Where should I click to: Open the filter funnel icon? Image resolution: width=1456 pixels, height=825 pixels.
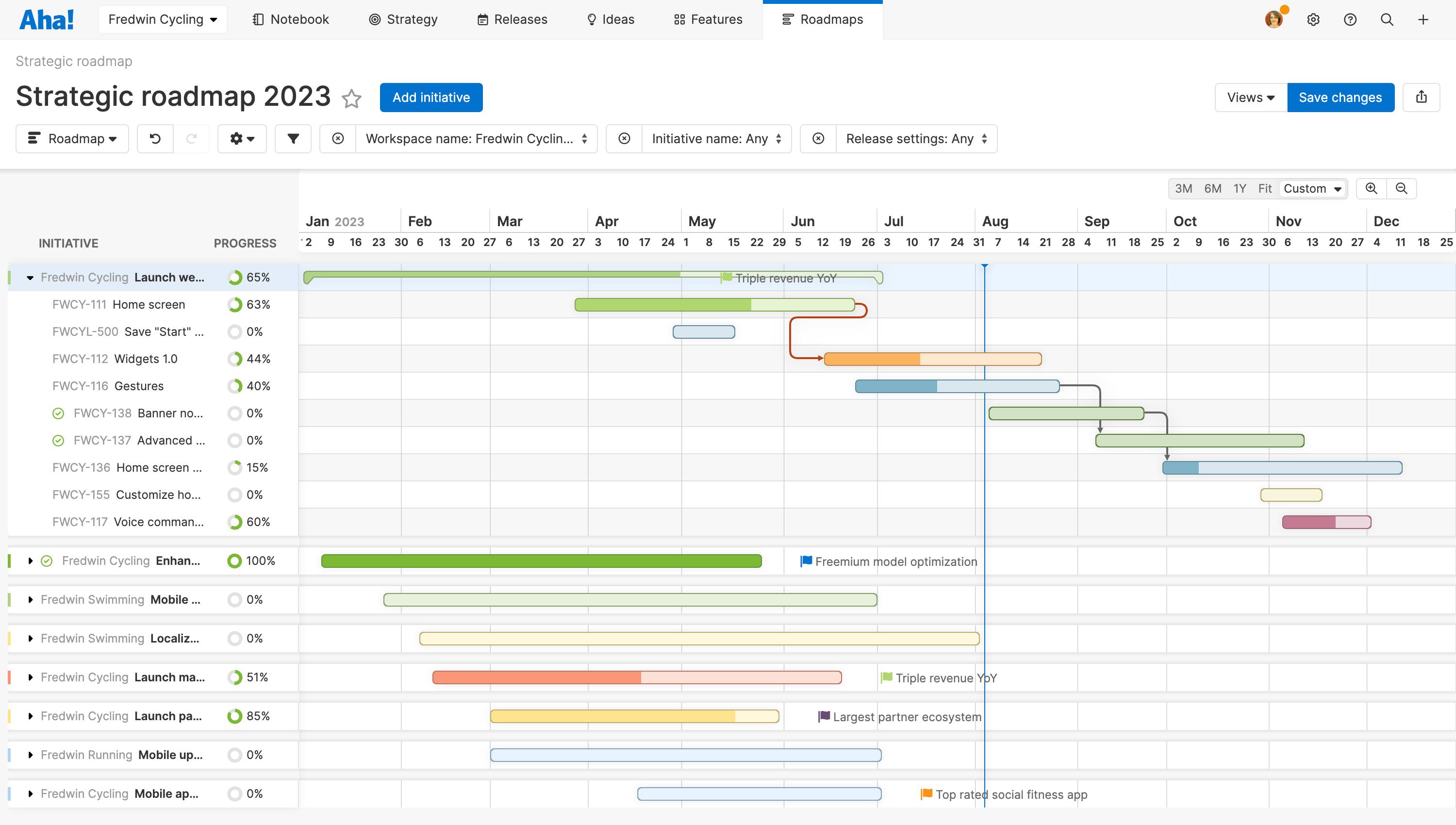tap(293, 138)
